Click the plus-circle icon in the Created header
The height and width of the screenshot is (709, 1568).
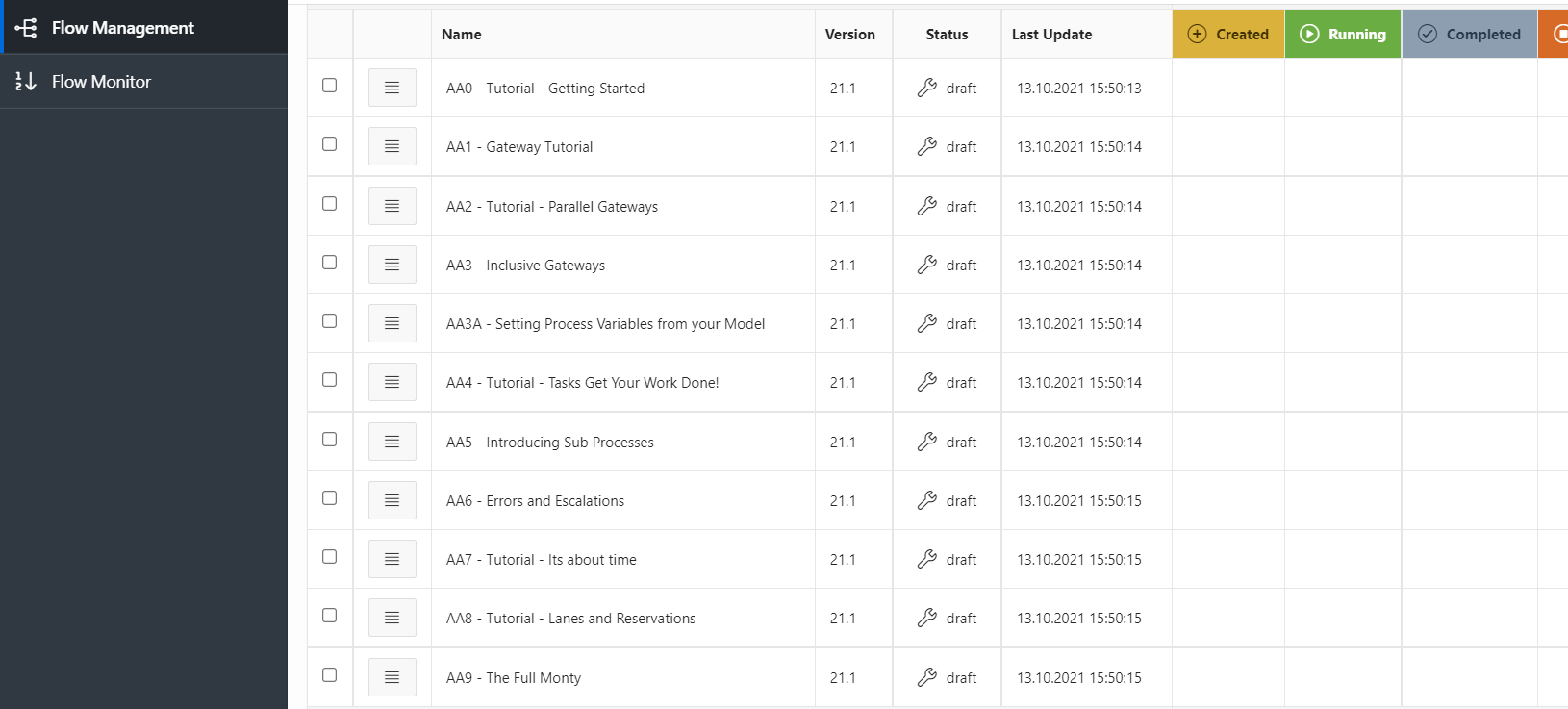(1198, 33)
